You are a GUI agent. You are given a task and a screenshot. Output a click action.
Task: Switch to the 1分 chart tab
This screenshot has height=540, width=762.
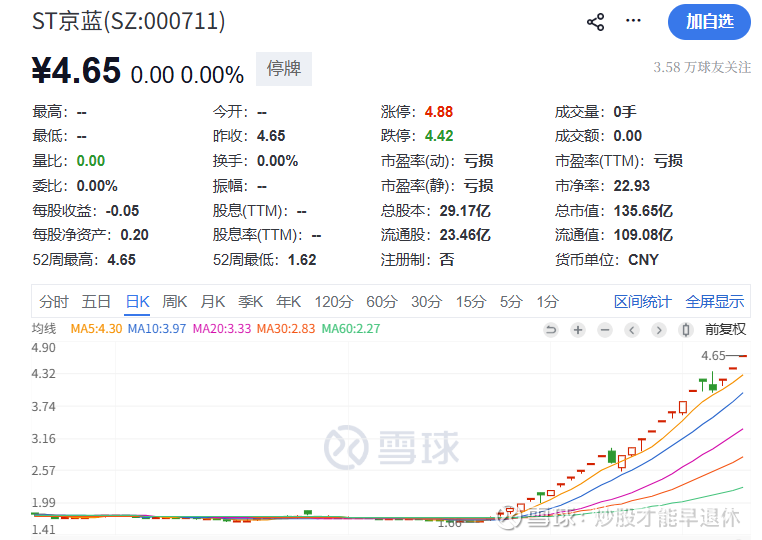point(547,302)
